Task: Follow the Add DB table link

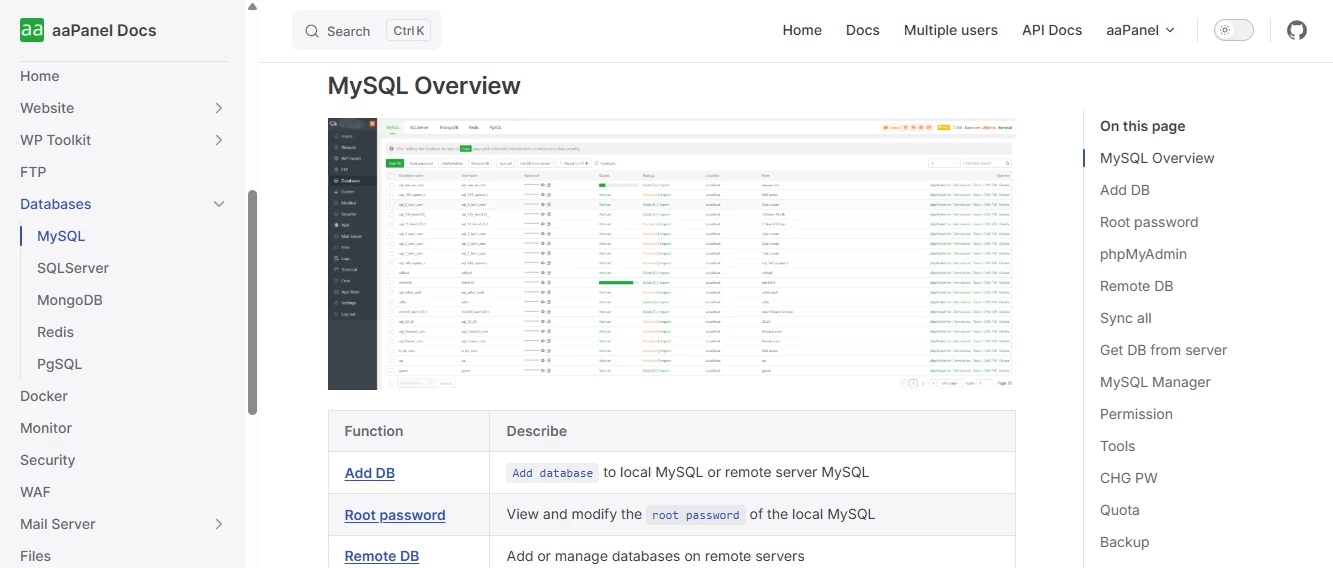Action: [x=369, y=473]
